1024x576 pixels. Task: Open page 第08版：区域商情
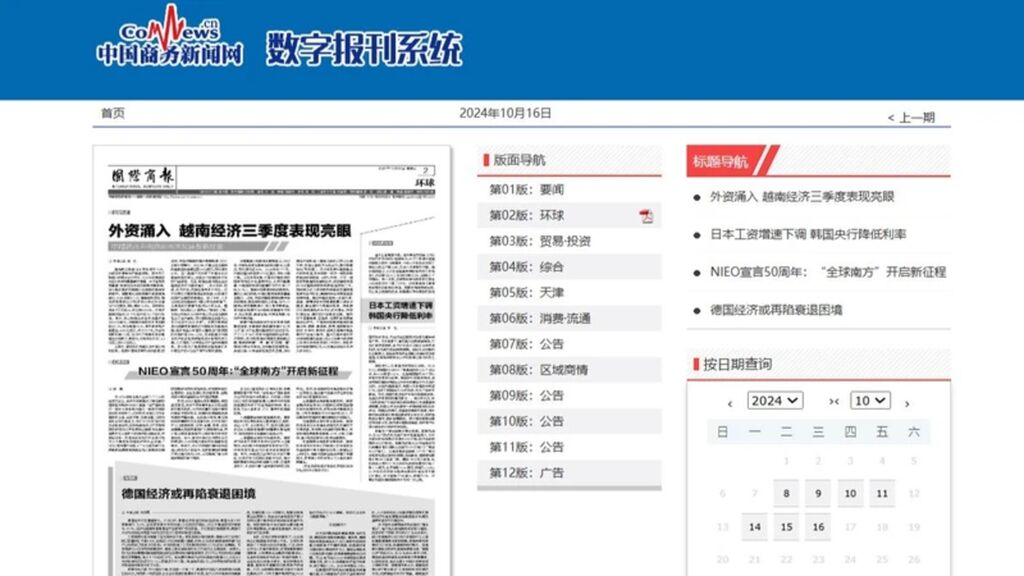pyautogui.click(x=539, y=370)
